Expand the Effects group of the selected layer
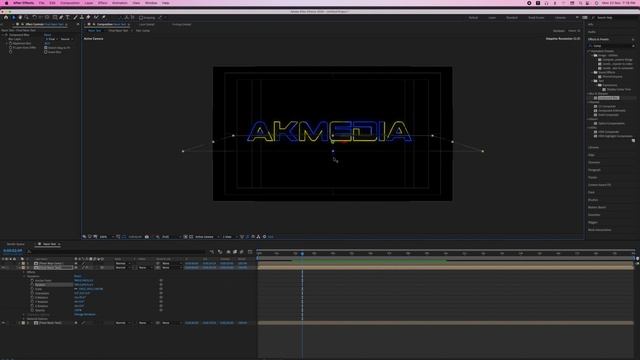The width and height of the screenshot is (640, 360). 24,272
